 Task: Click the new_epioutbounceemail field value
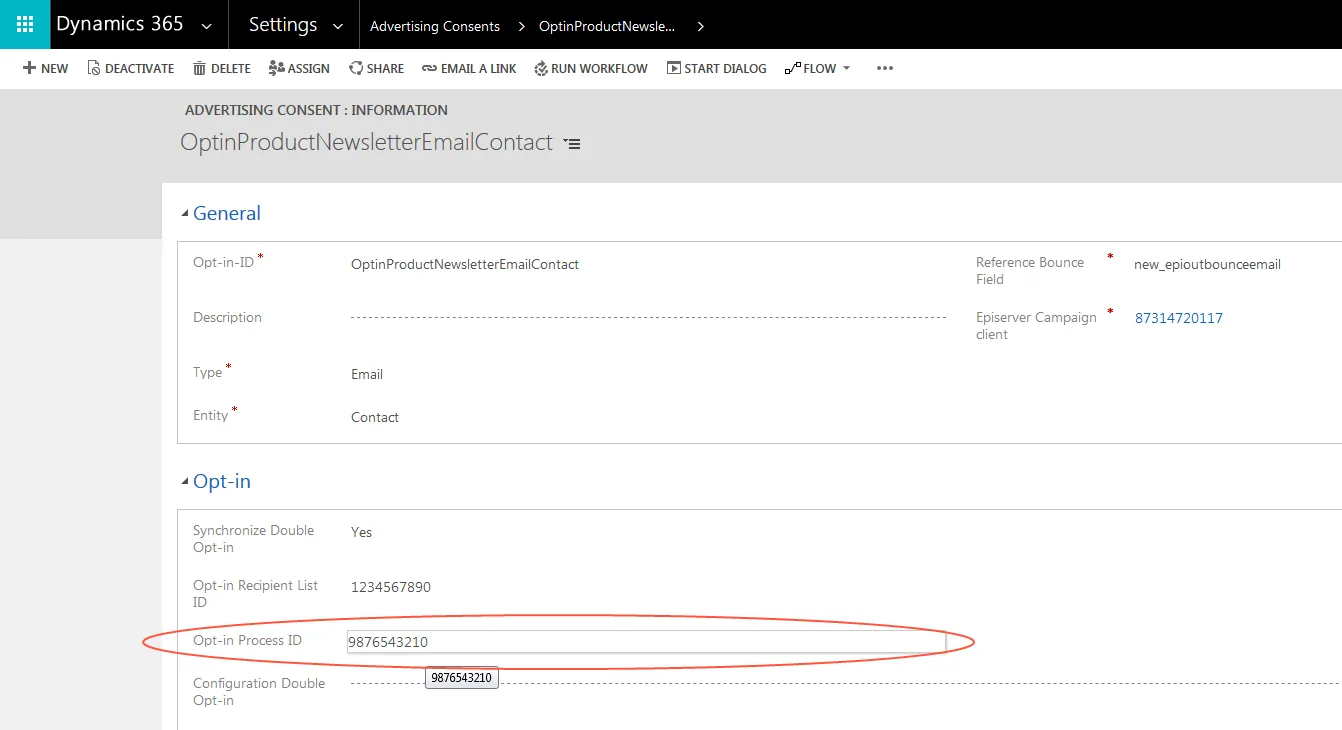click(x=1207, y=265)
